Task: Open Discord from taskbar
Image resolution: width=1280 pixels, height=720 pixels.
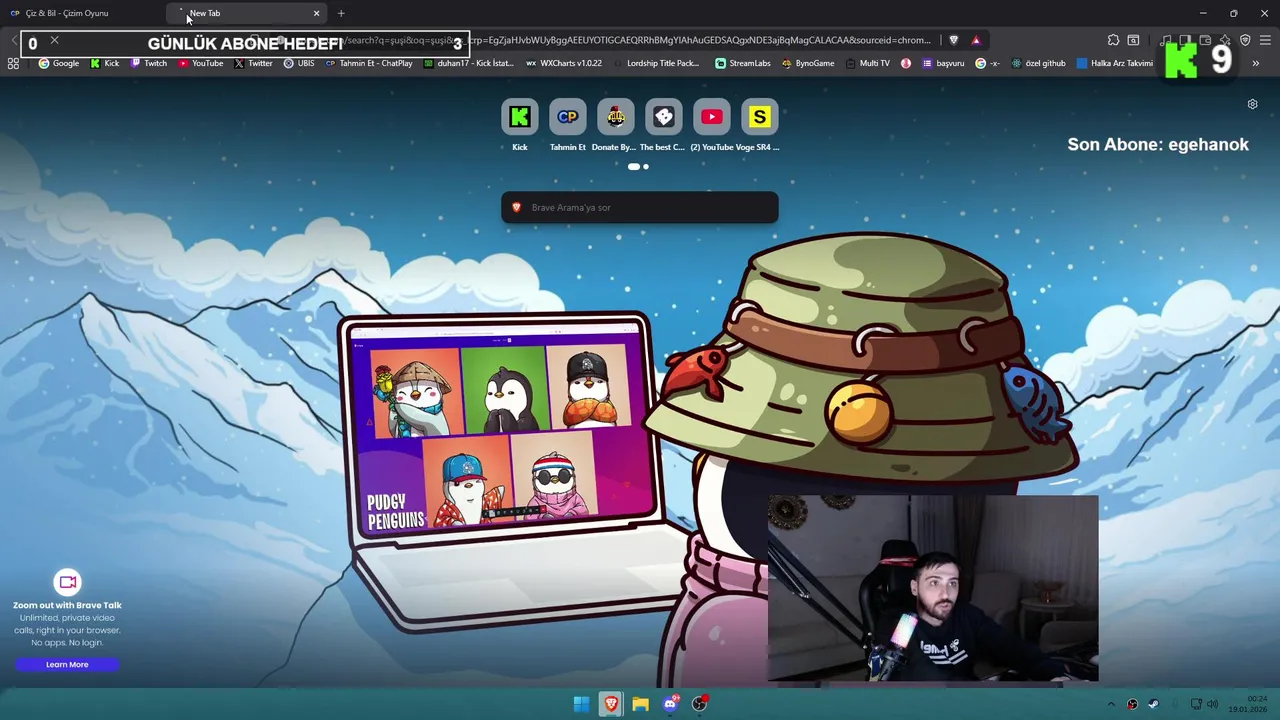Action: pos(670,704)
